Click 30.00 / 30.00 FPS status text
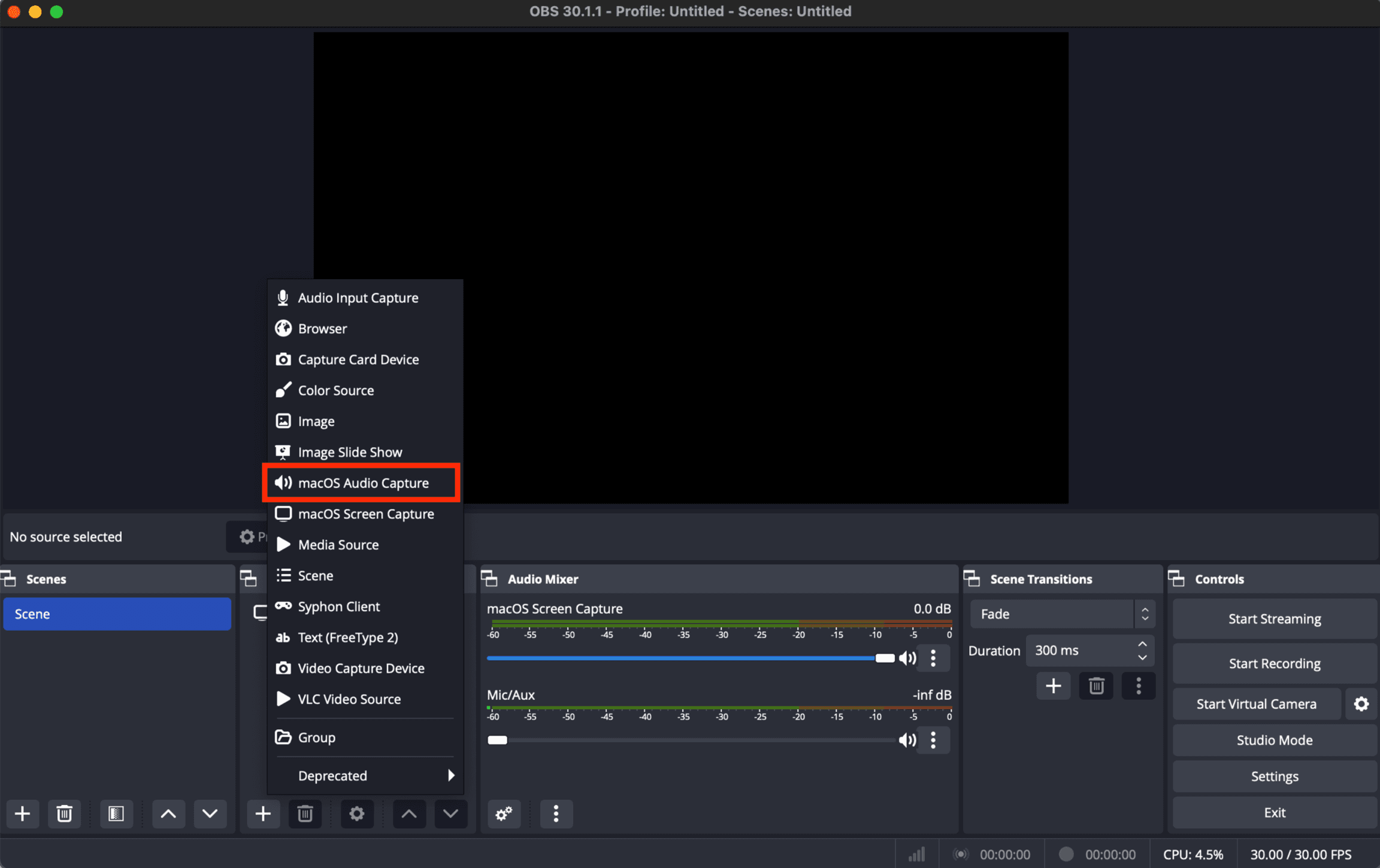Image resolution: width=1380 pixels, height=868 pixels. (1300, 854)
